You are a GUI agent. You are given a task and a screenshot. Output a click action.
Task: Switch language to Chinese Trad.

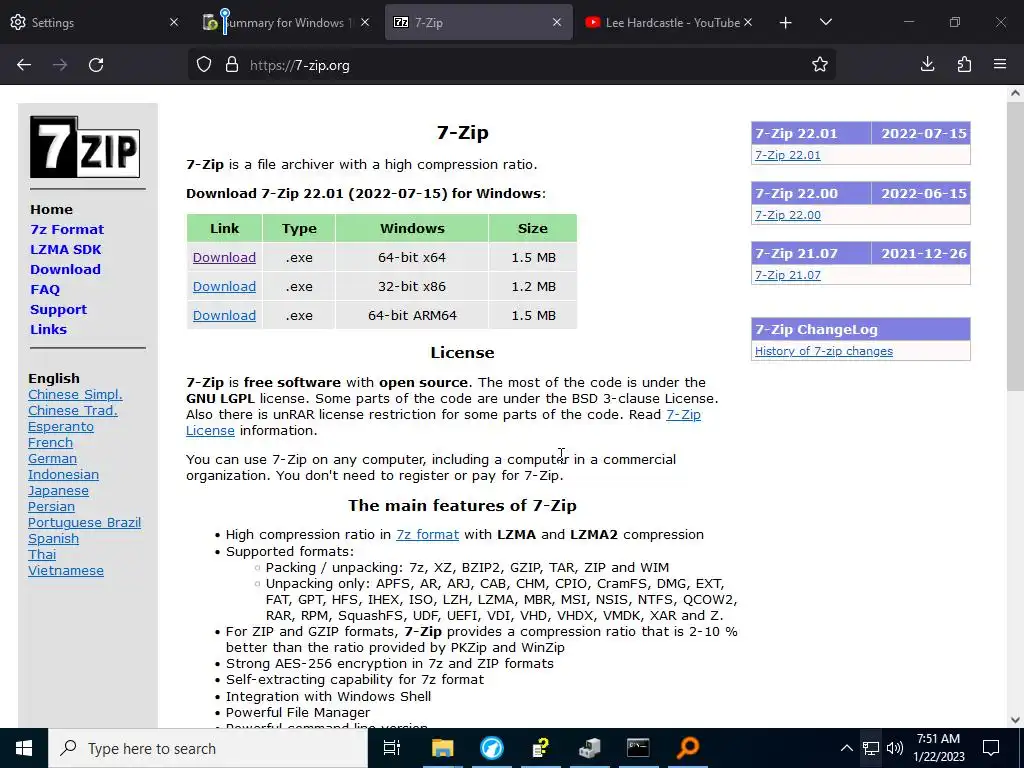[x=72, y=410]
